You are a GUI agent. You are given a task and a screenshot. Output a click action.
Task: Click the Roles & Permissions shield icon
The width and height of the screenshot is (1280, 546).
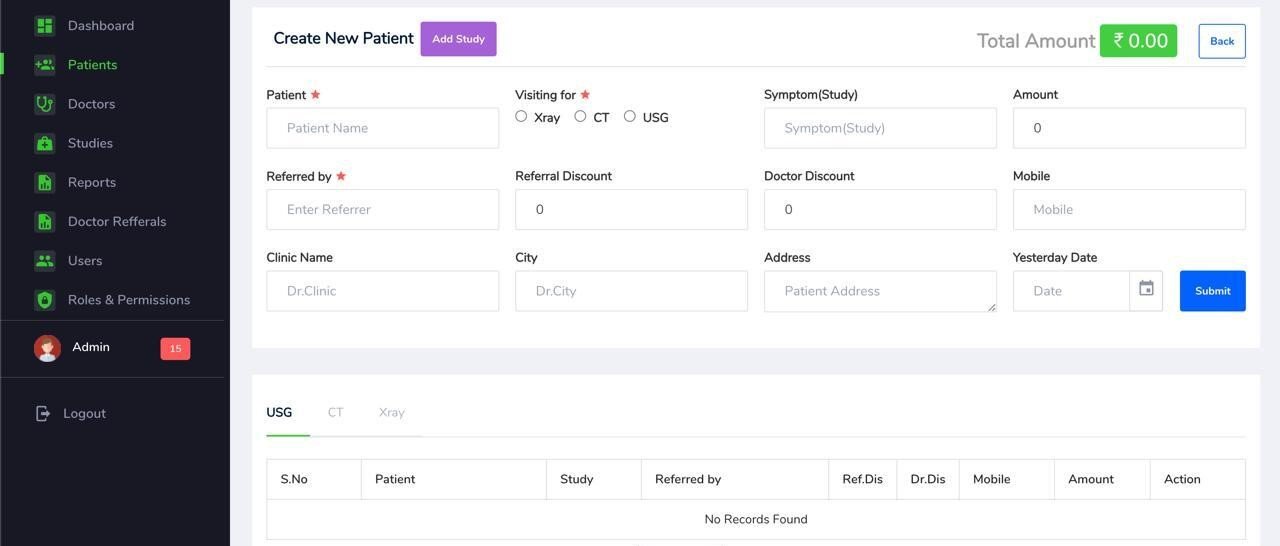point(44,300)
